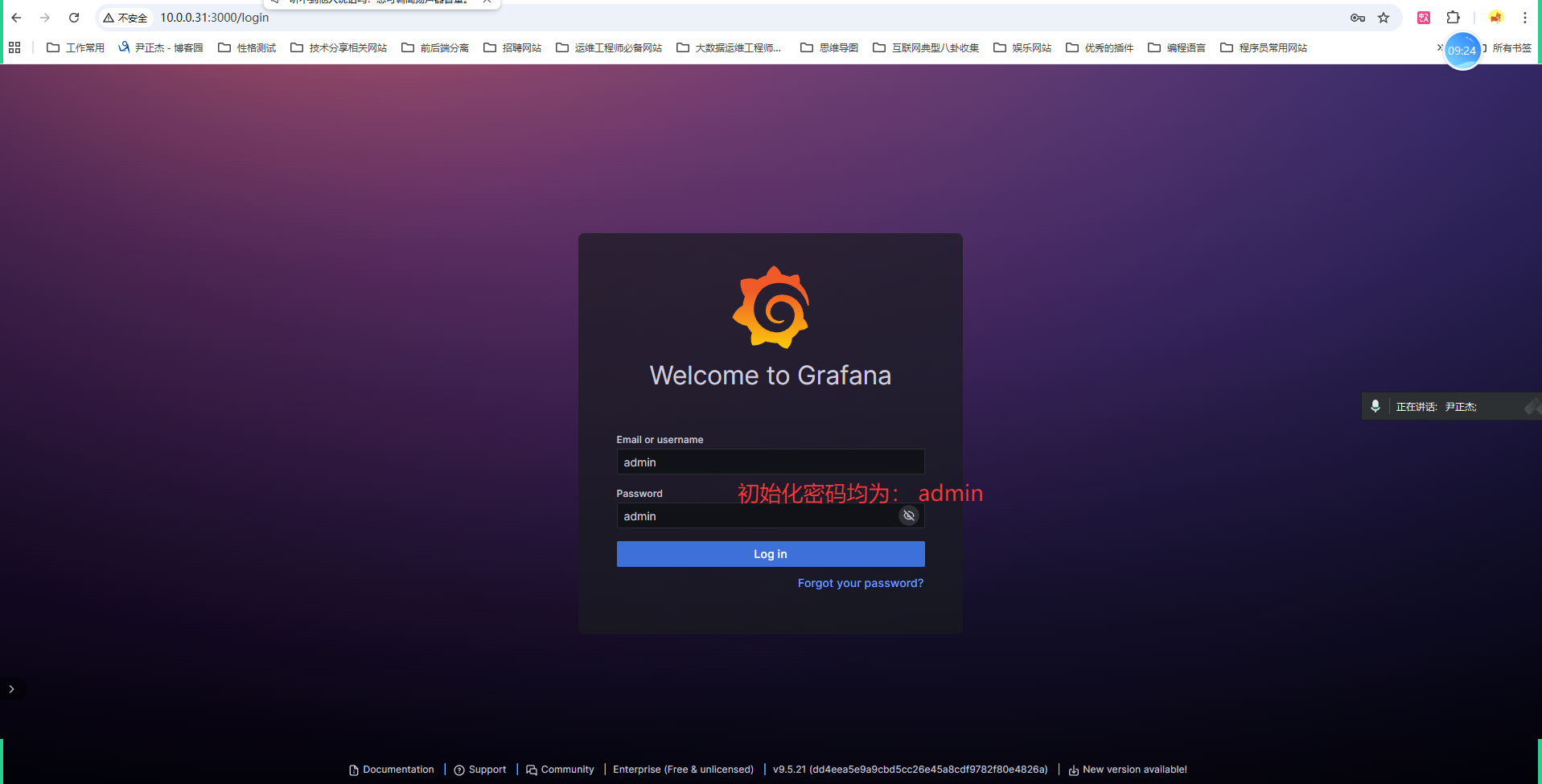Click the Welcome to Grafana heading
1542x784 pixels.
point(771,376)
